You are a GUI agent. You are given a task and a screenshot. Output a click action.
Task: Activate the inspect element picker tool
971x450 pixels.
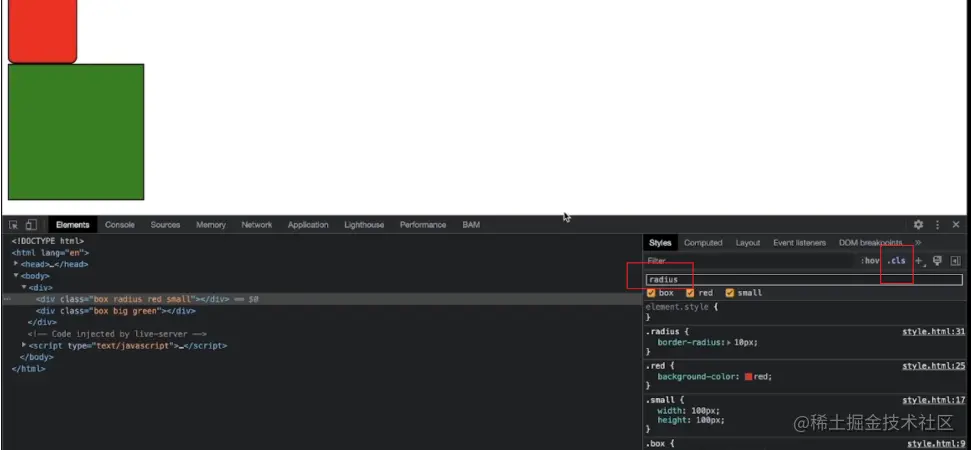14,225
